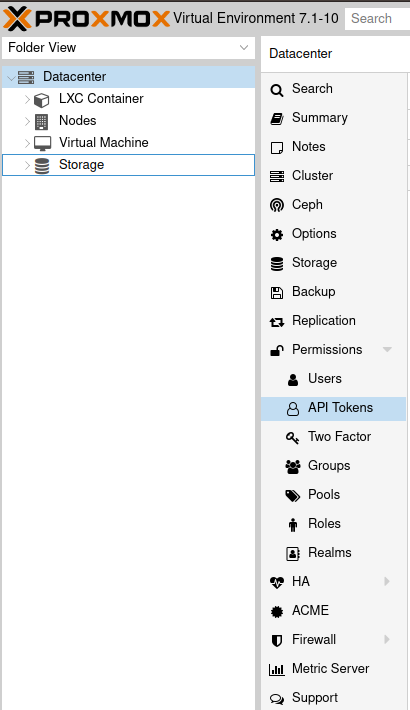
Task: Open the Notes menu label
Action: click(309, 147)
